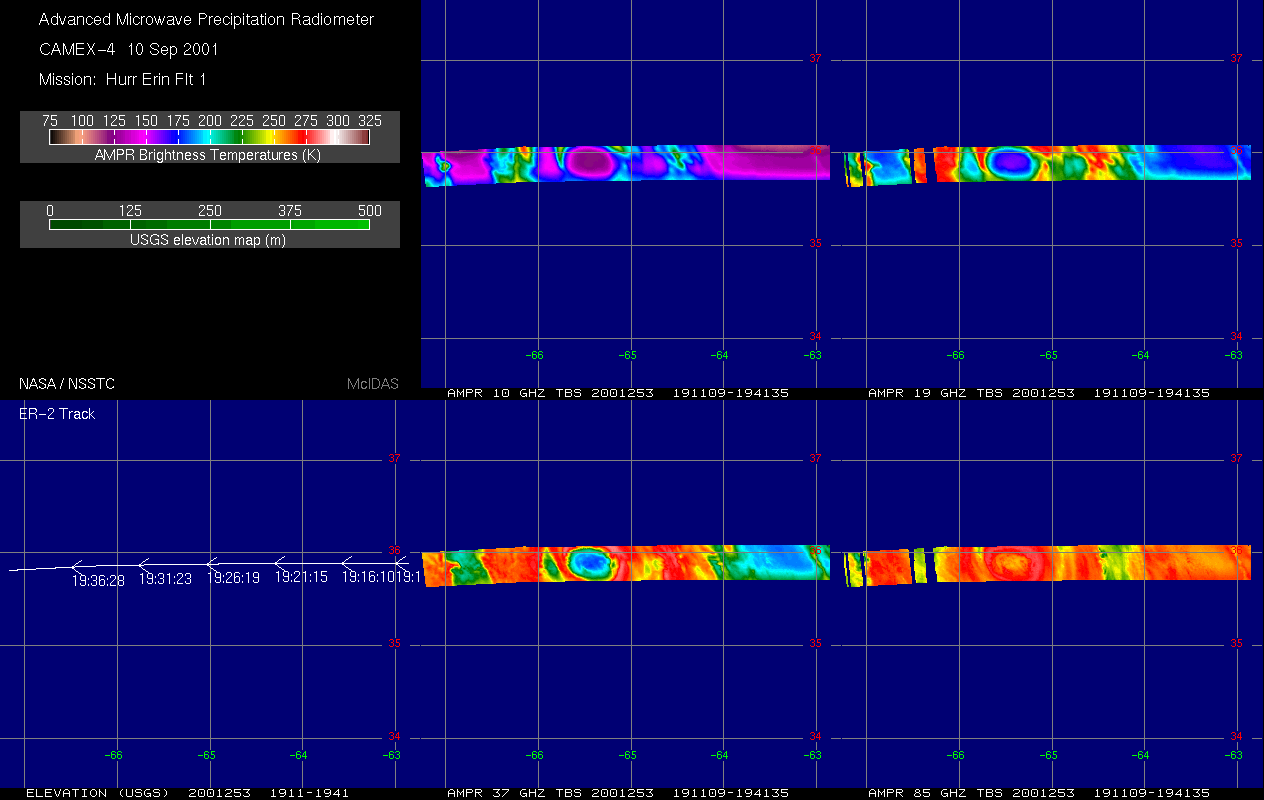The image size is (1264, 800).
Task: Select the 19:36:28 timestamp on the ER-2 track
Action: click(98, 580)
